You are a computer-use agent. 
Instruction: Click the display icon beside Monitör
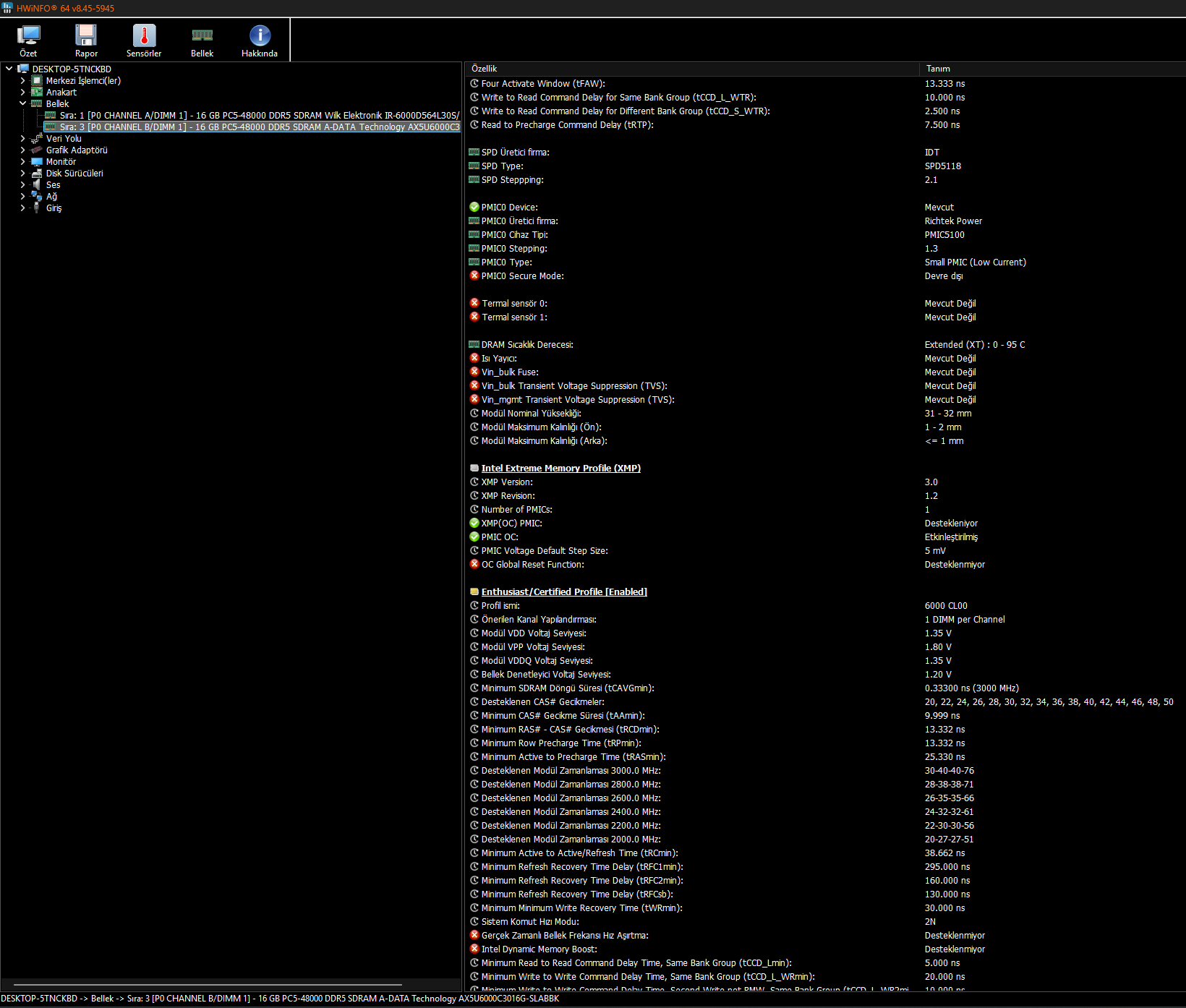coord(37,161)
